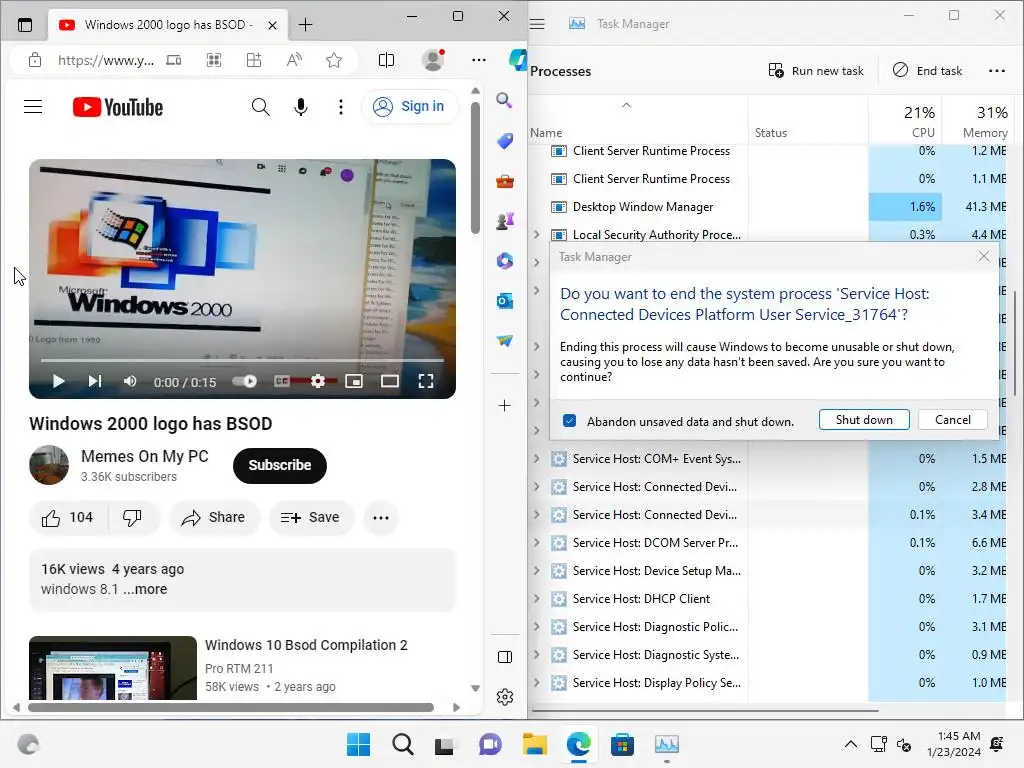Open Task Manager navigation hamburger menu
Viewport: 1024px width, 768px height.
click(x=537, y=24)
